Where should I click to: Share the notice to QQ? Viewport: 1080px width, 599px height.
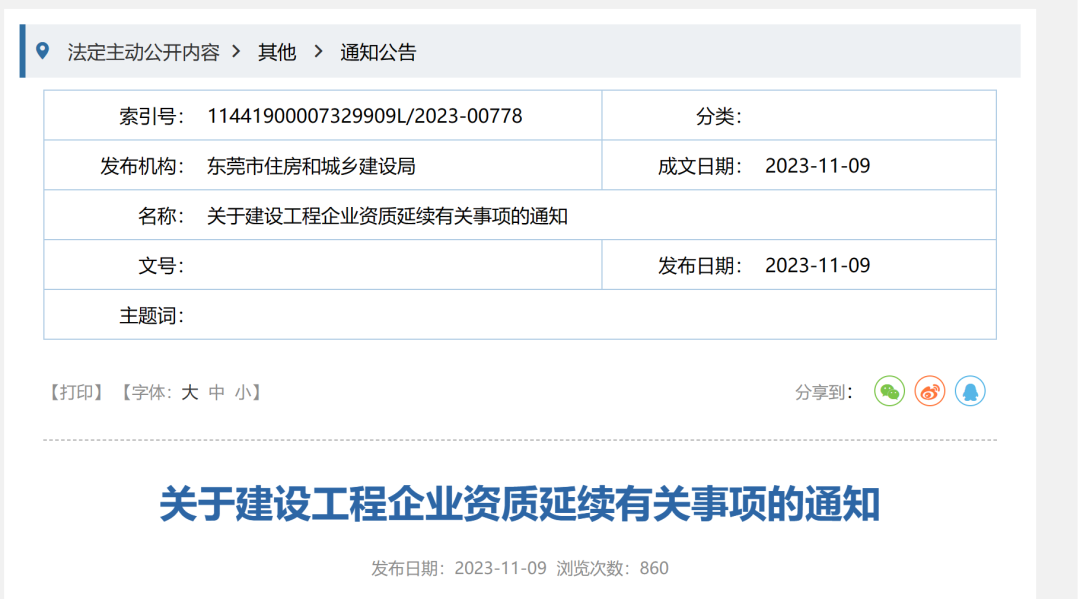tap(970, 392)
